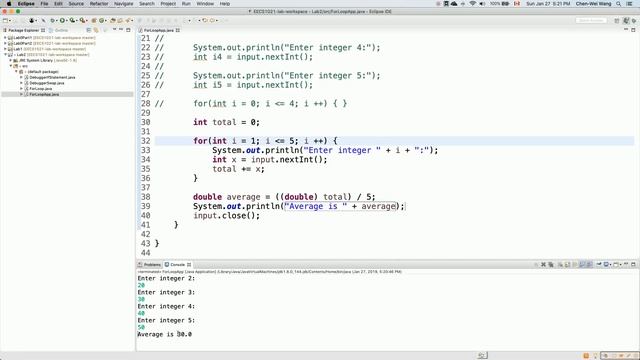Click the Apple menu icon
This screenshot has width=640, height=360.
click(9, 4)
